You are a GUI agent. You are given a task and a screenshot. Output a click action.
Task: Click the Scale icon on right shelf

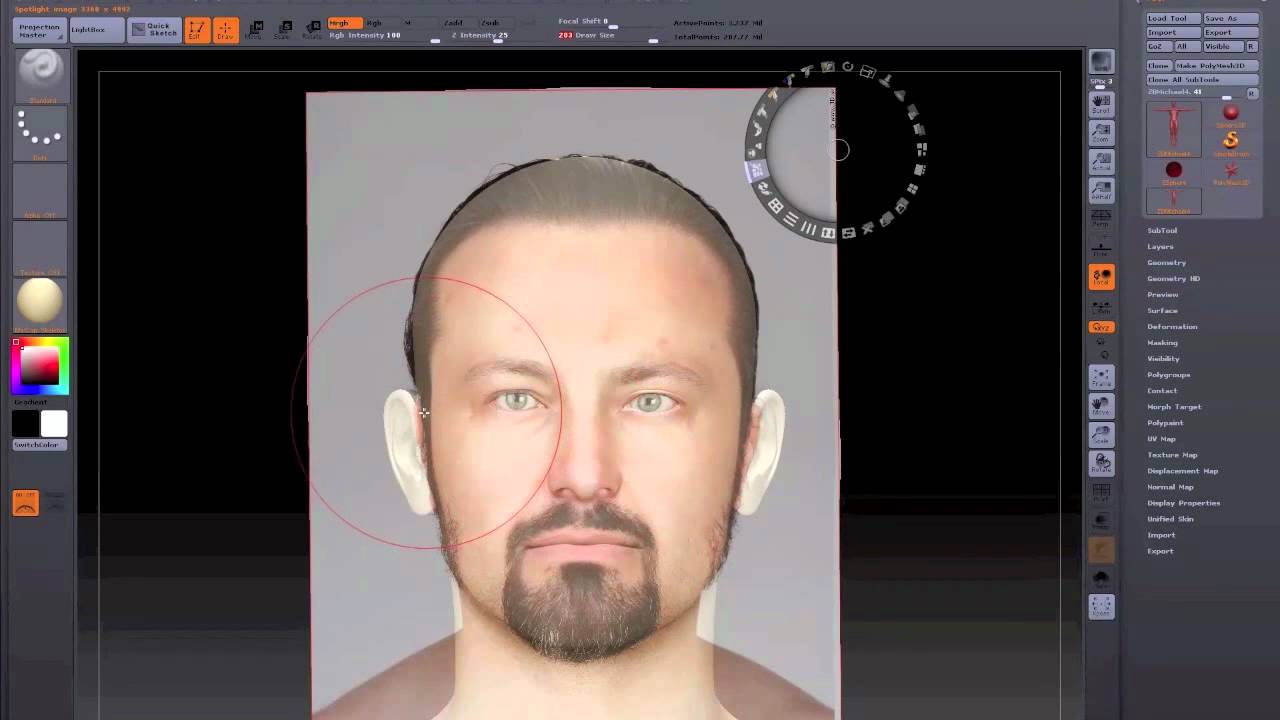1101,435
